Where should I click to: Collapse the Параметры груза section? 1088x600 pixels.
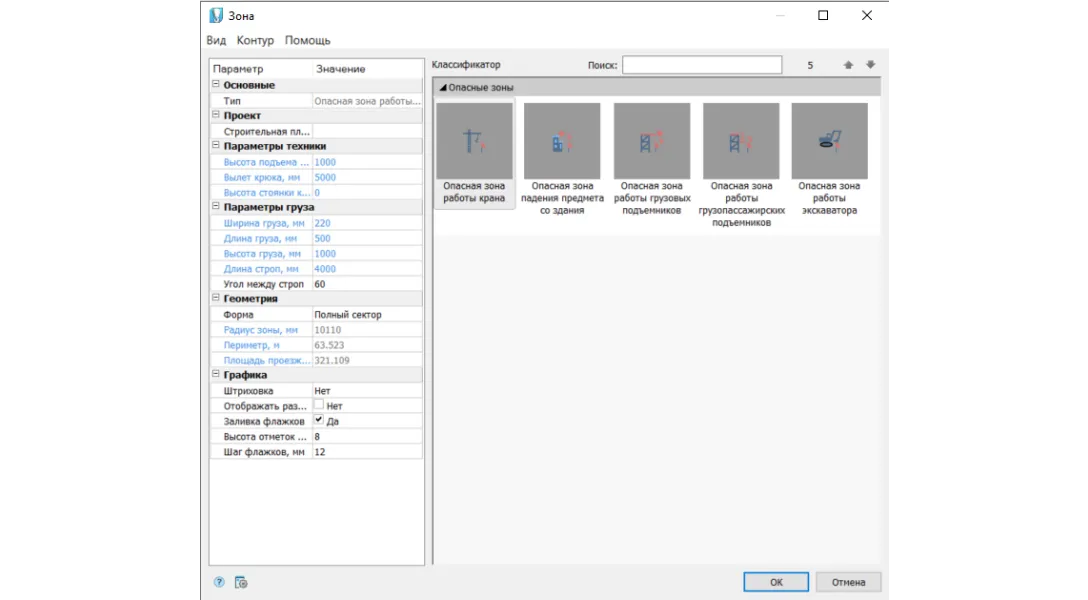[216, 206]
